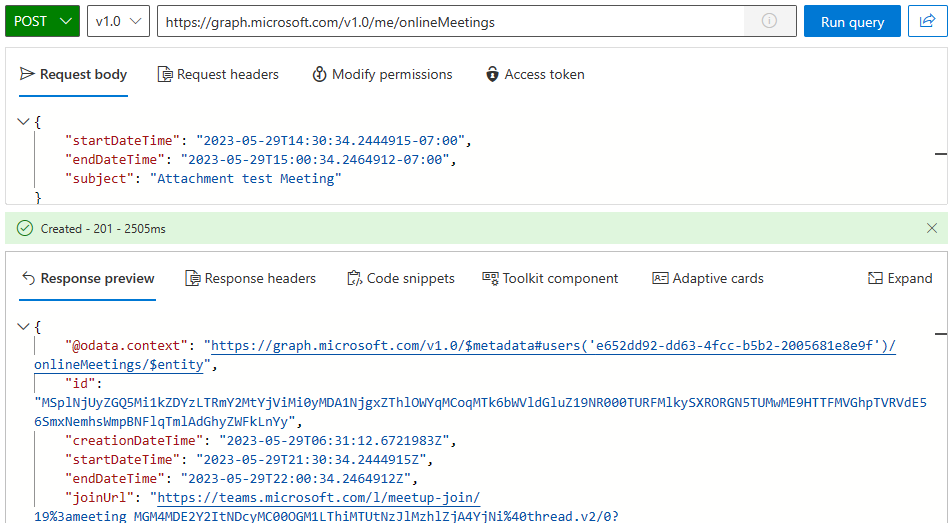Open the Modify permissions tab
Screen dimensions: 950x523
382,75
